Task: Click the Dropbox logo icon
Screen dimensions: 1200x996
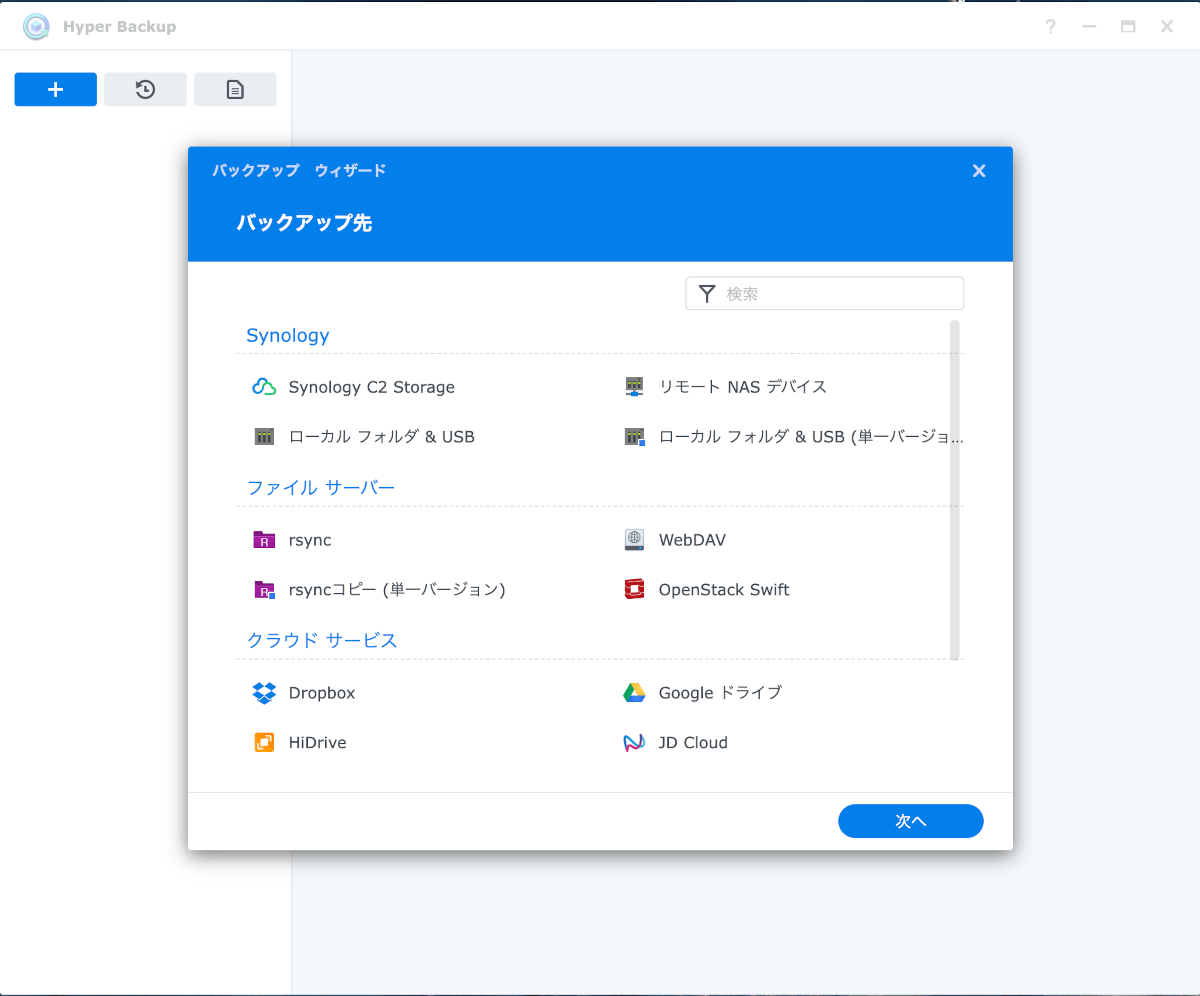Action: coord(264,693)
